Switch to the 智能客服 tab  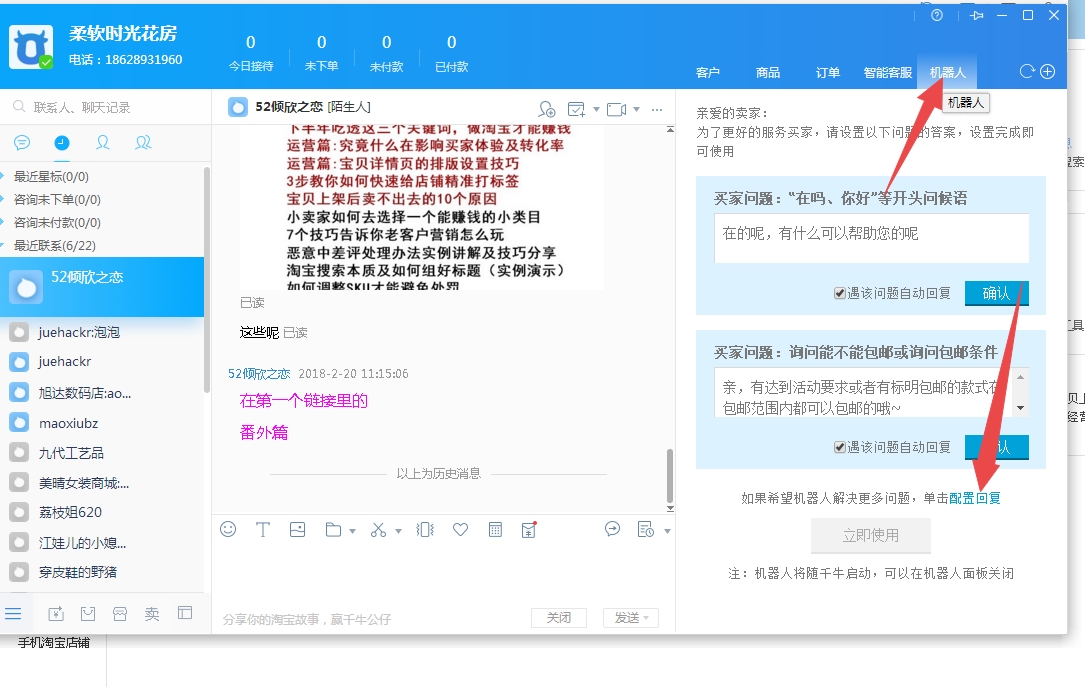tap(887, 73)
